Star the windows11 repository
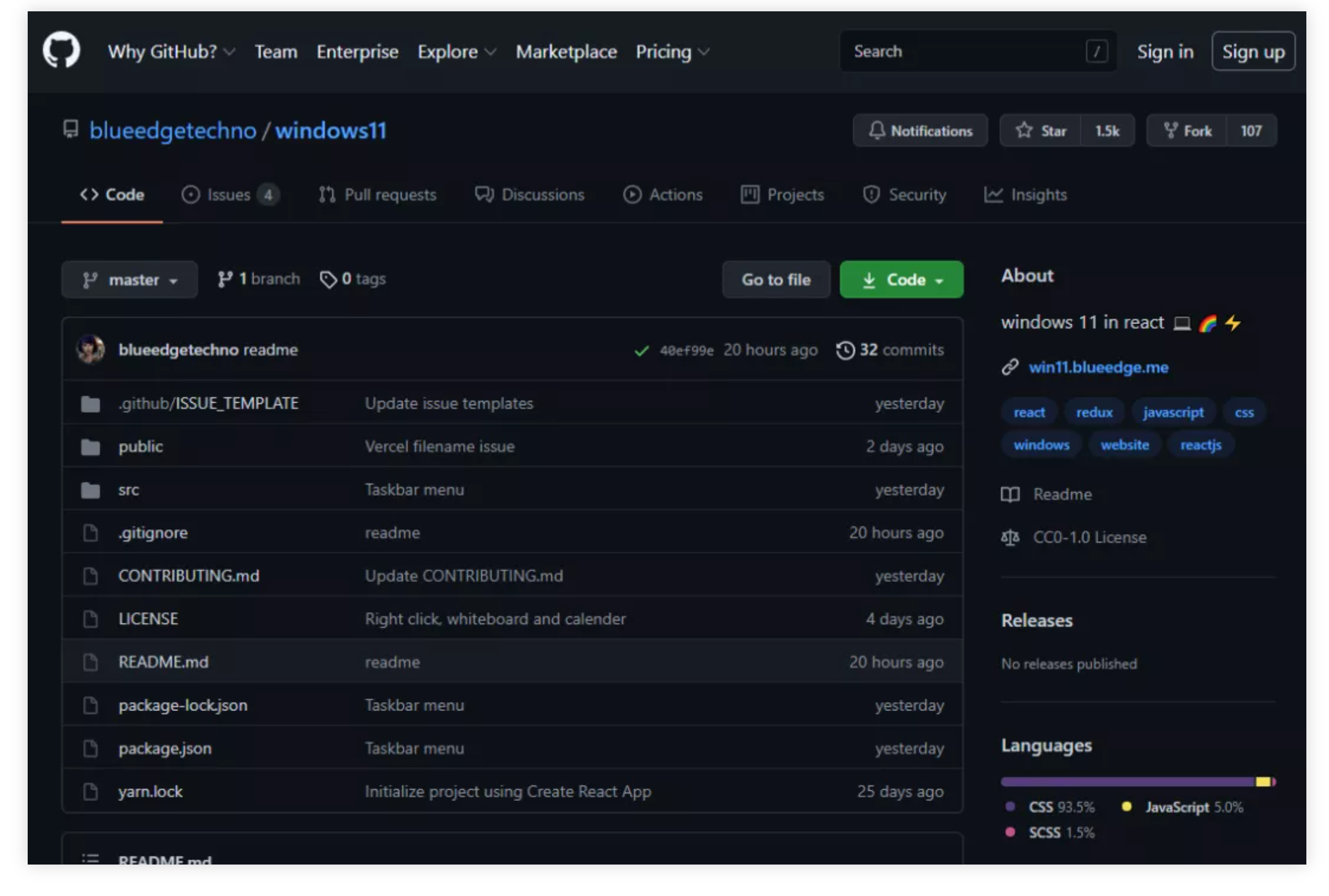Viewport: 1329px width, 896px height. pos(1041,131)
